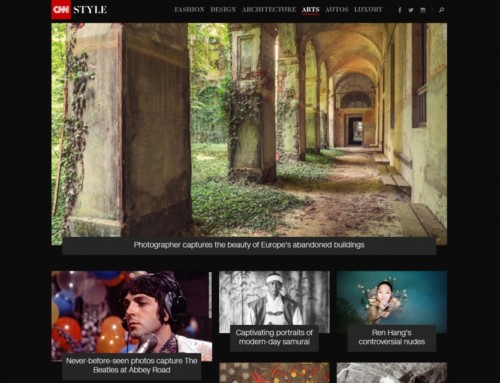Open the Design section
Image resolution: width=500 pixels, height=383 pixels.
223,10
